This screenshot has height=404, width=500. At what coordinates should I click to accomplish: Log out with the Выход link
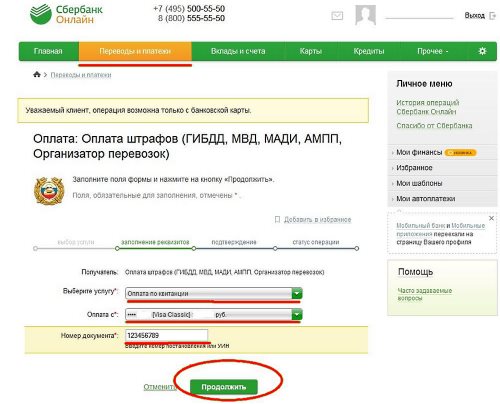[474, 15]
